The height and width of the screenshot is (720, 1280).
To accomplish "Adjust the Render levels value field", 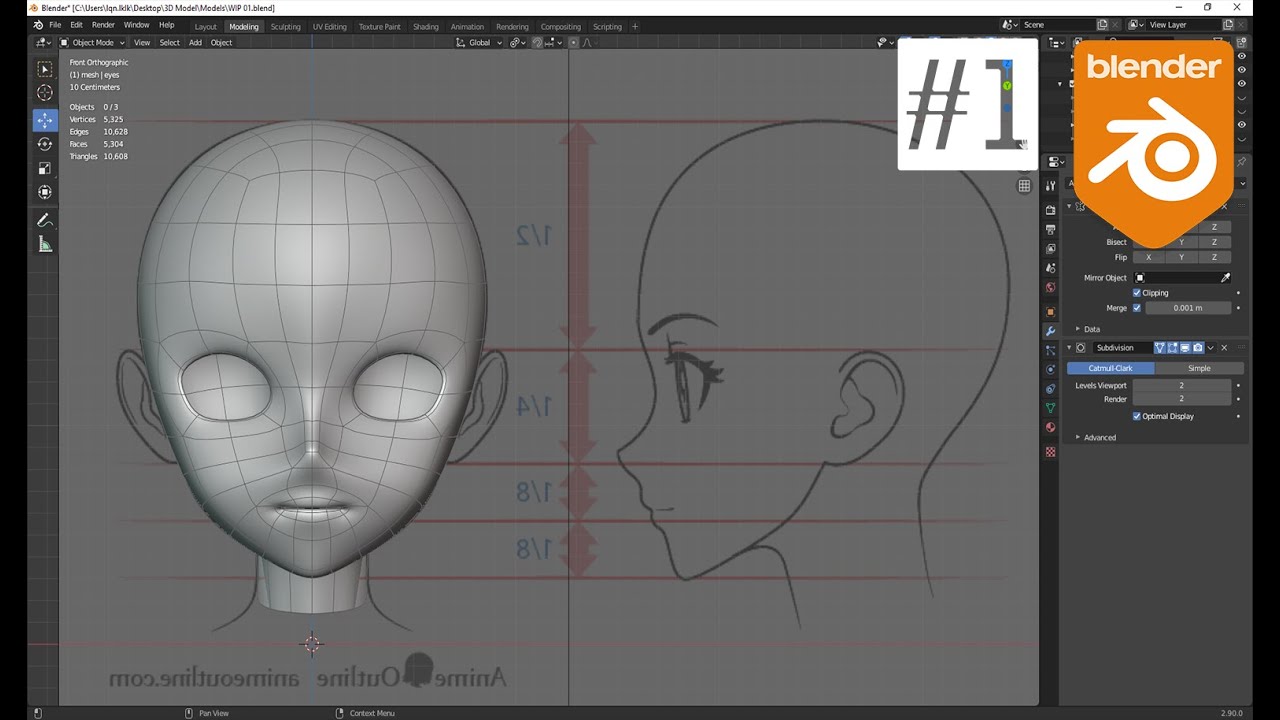I will pyautogui.click(x=1181, y=399).
